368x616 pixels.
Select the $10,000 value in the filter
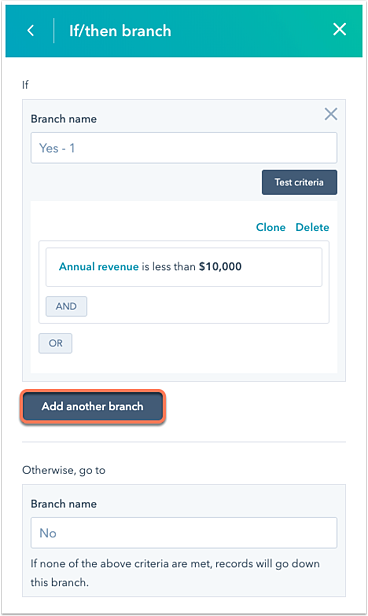220,267
